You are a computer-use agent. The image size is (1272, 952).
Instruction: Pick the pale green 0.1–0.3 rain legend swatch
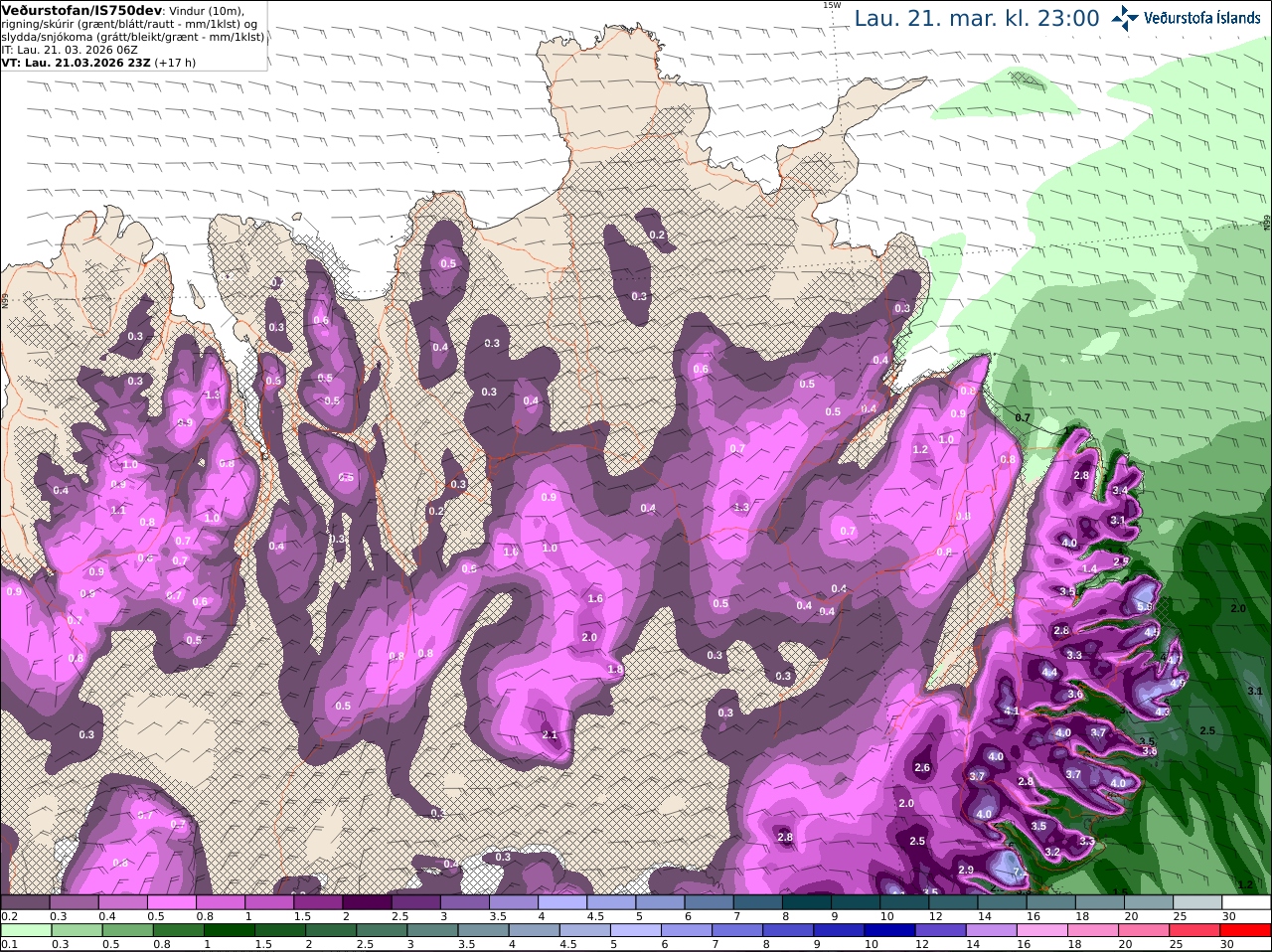click(x=24, y=930)
